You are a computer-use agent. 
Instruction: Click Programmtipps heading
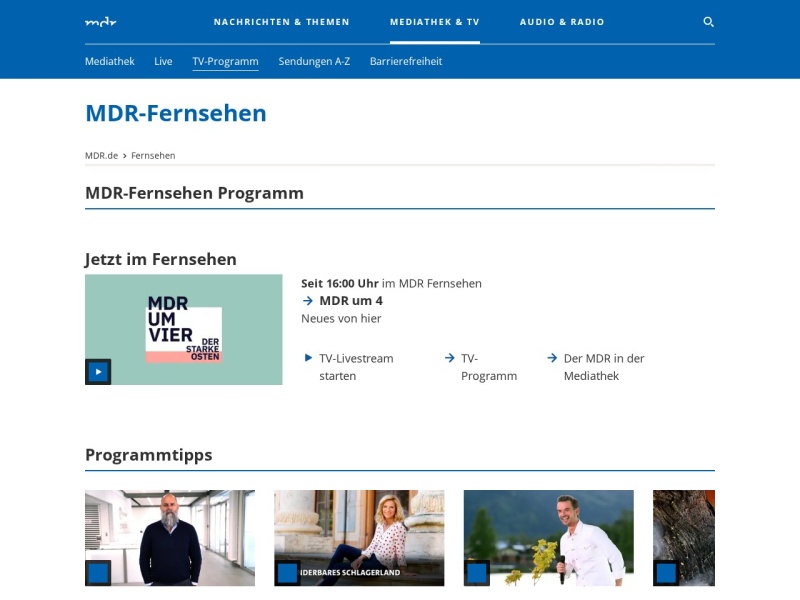pos(148,455)
